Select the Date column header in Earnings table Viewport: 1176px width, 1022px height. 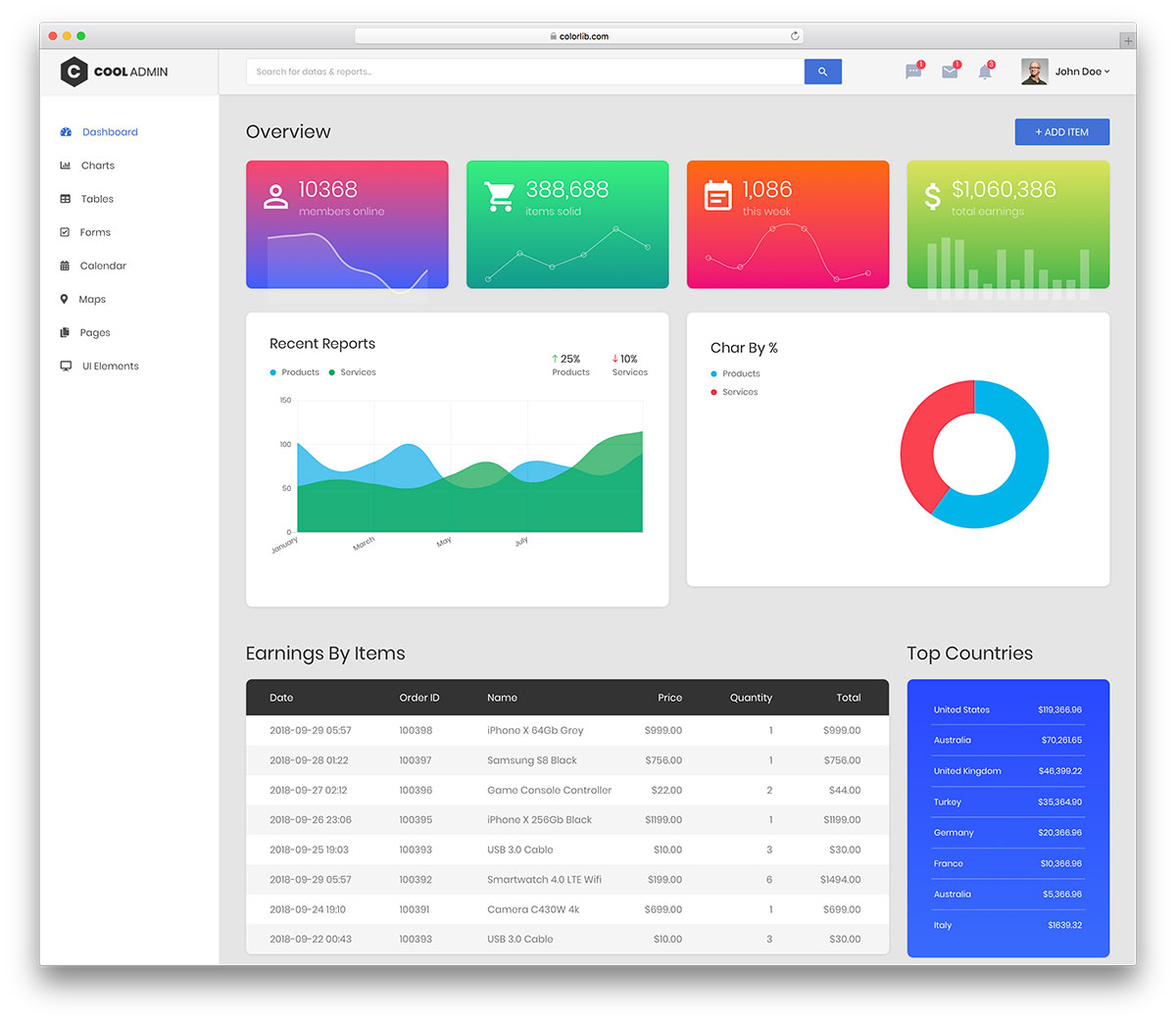click(281, 698)
